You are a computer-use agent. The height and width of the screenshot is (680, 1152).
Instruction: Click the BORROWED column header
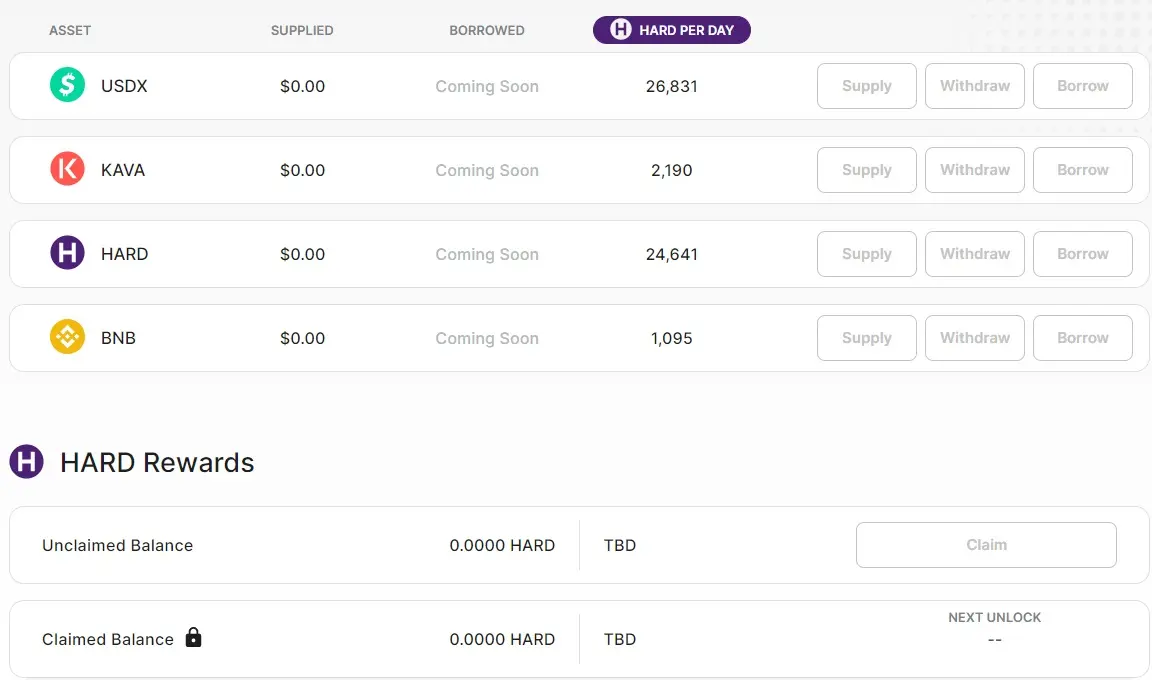487,30
